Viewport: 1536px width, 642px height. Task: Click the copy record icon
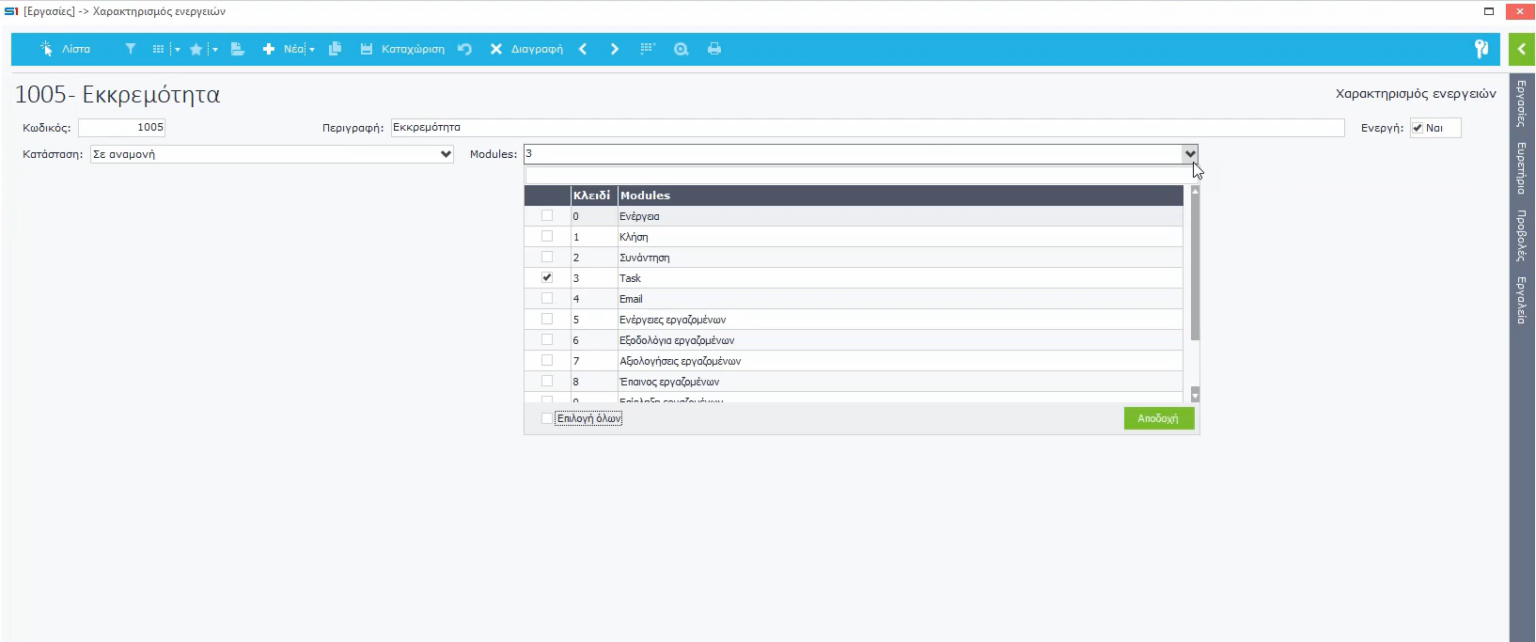[x=335, y=49]
